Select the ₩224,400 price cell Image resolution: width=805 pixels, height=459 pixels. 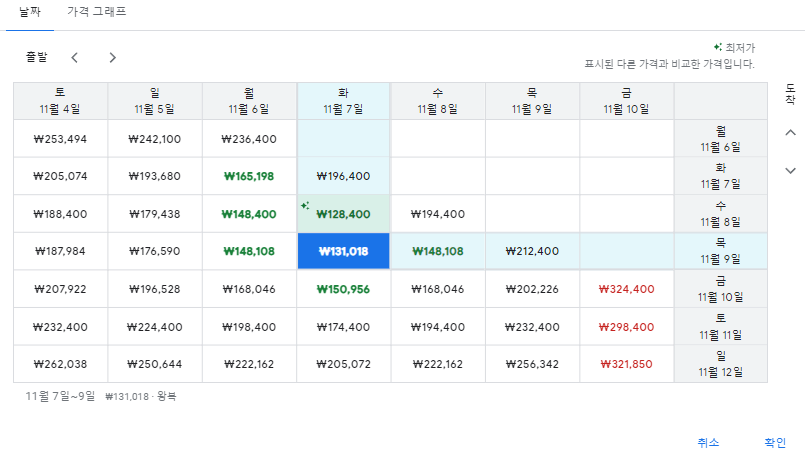pyautogui.click(x=155, y=327)
